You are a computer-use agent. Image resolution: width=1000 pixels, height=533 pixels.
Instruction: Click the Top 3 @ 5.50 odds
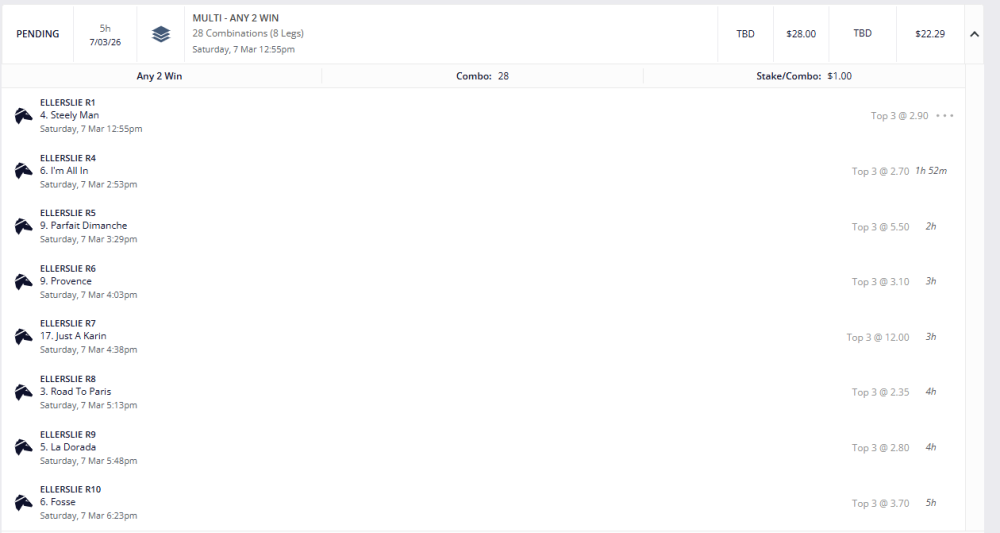coord(880,227)
